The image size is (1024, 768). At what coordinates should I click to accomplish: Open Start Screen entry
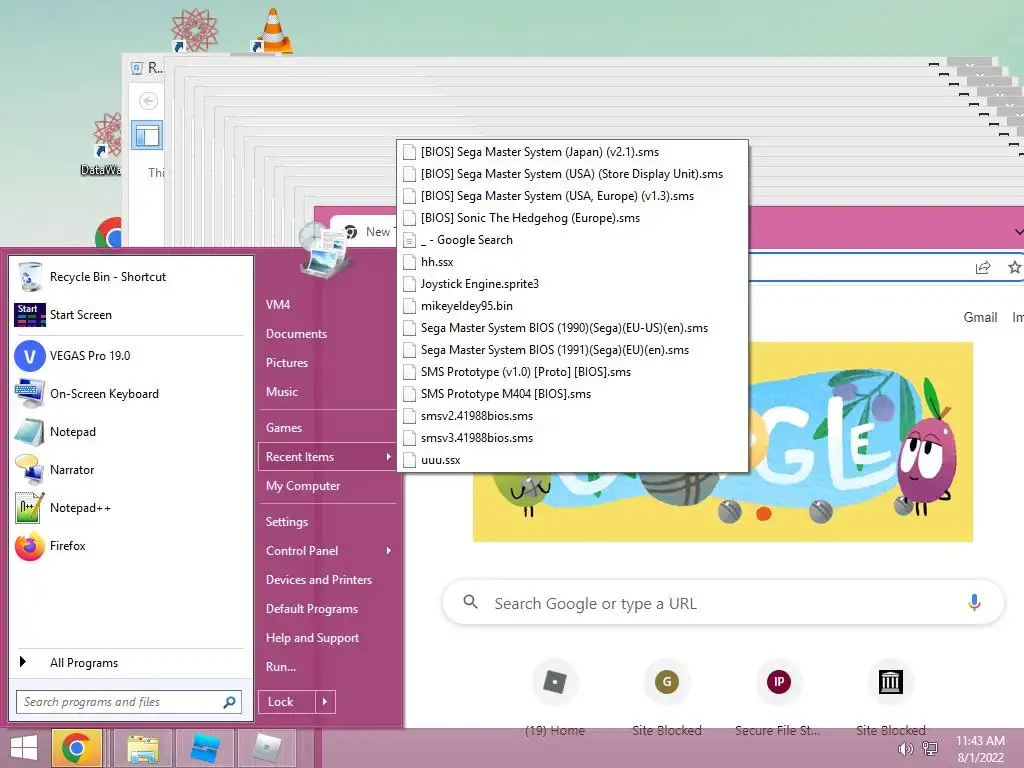point(129,315)
